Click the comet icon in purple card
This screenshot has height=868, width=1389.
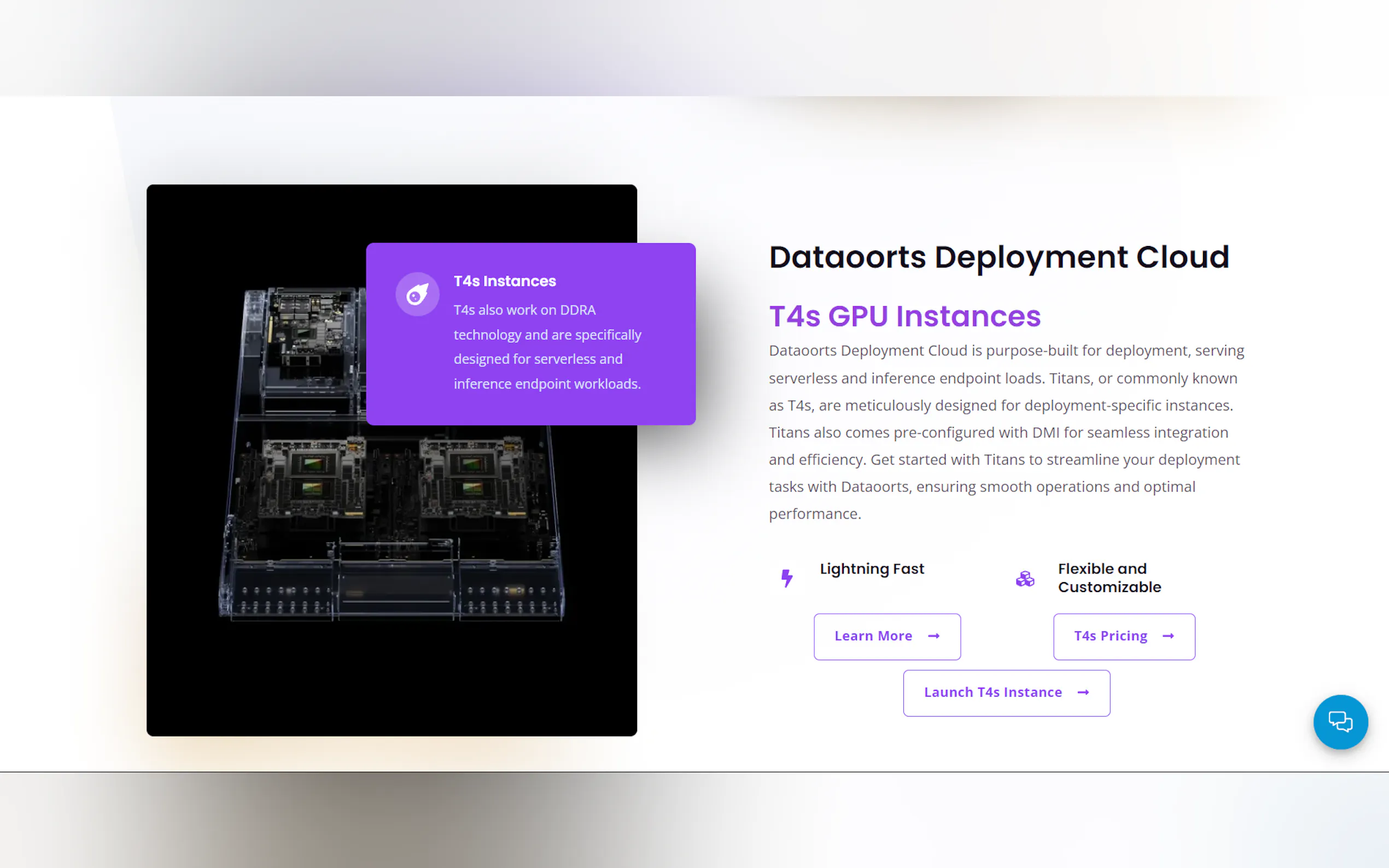coord(417,295)
